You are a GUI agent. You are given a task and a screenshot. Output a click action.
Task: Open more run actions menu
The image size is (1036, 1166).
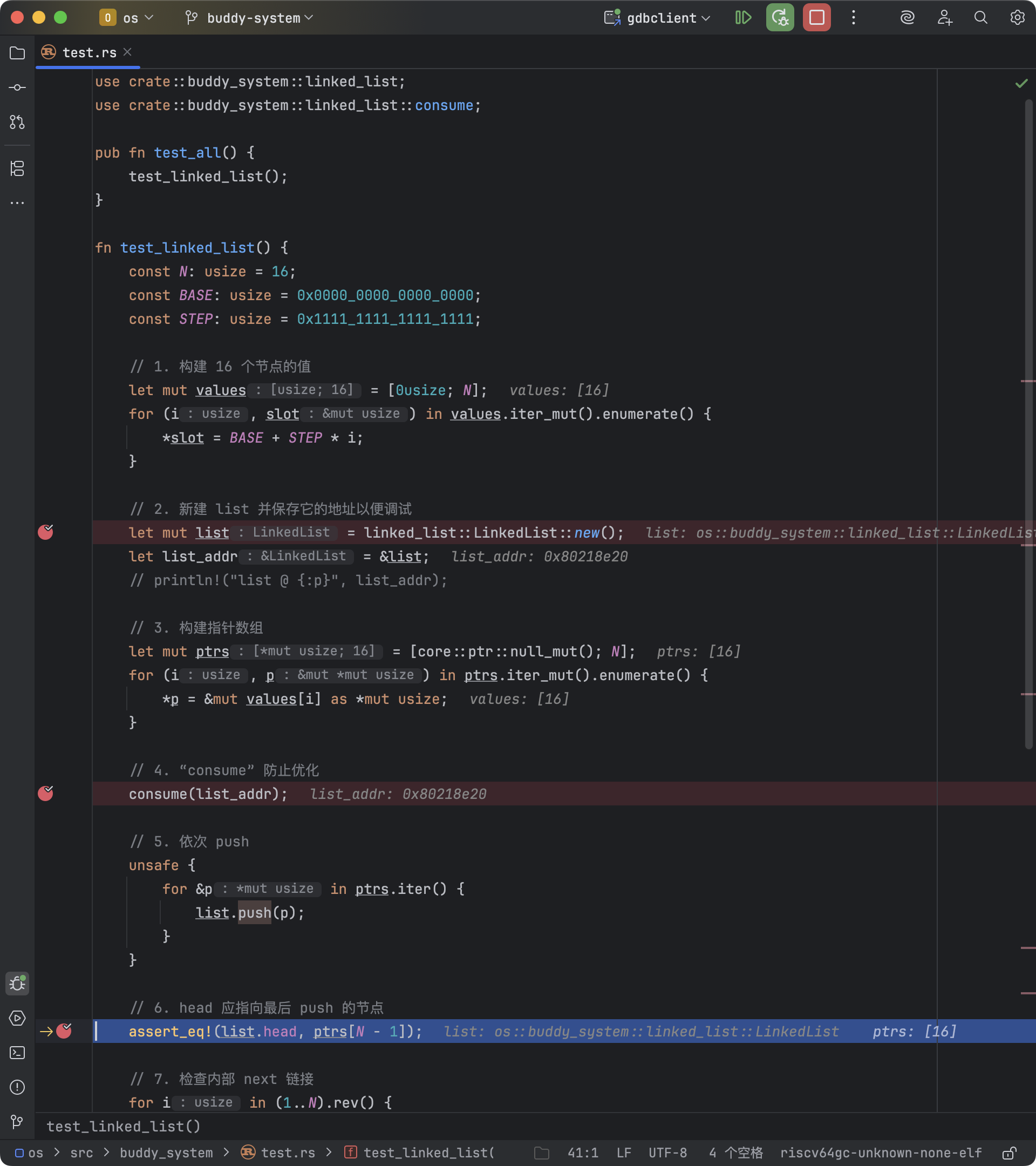(x=853, y=18)
